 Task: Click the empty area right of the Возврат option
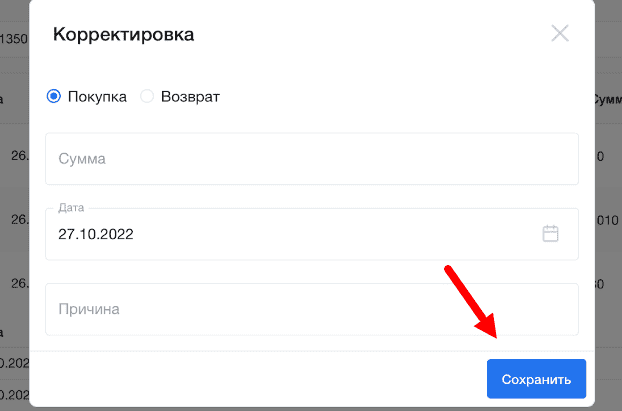tap(397, 96)
